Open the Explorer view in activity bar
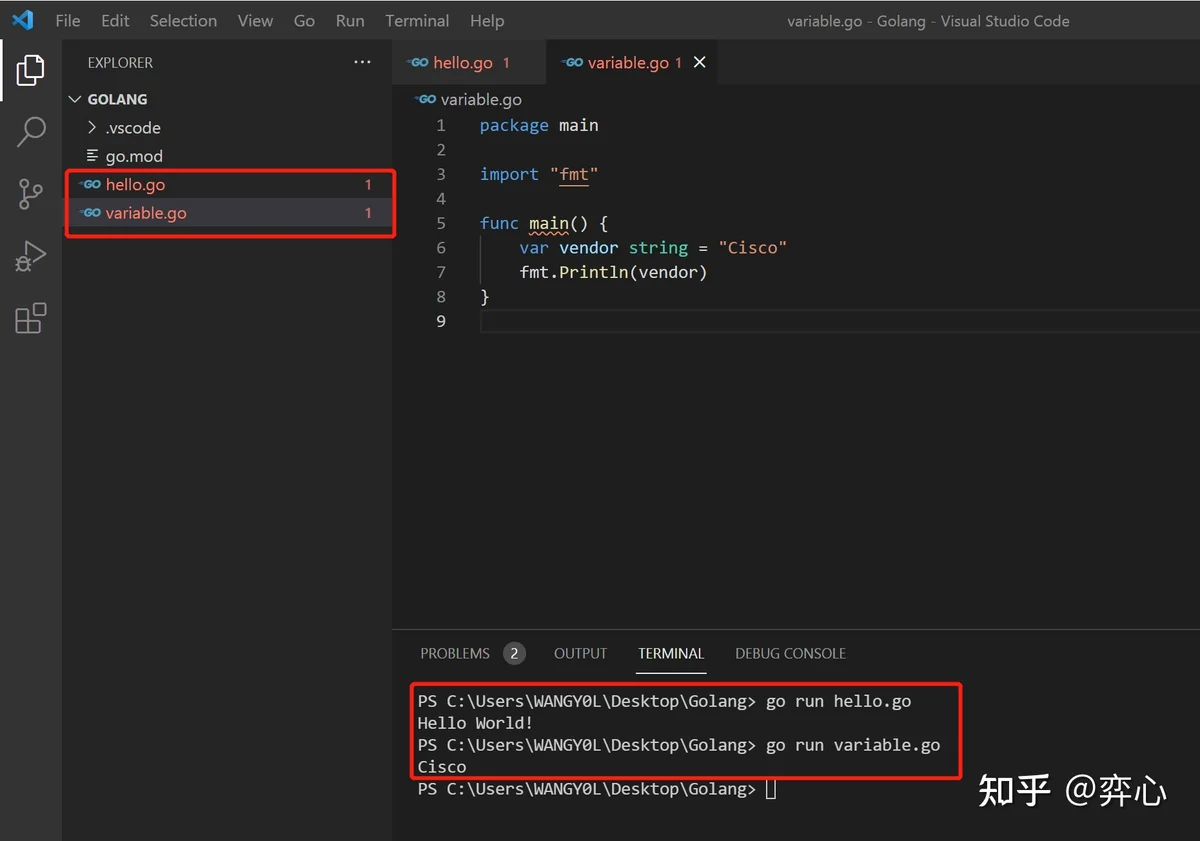Image resolution: width=1200 pixels, height=841 pixels. pos(31,70)
